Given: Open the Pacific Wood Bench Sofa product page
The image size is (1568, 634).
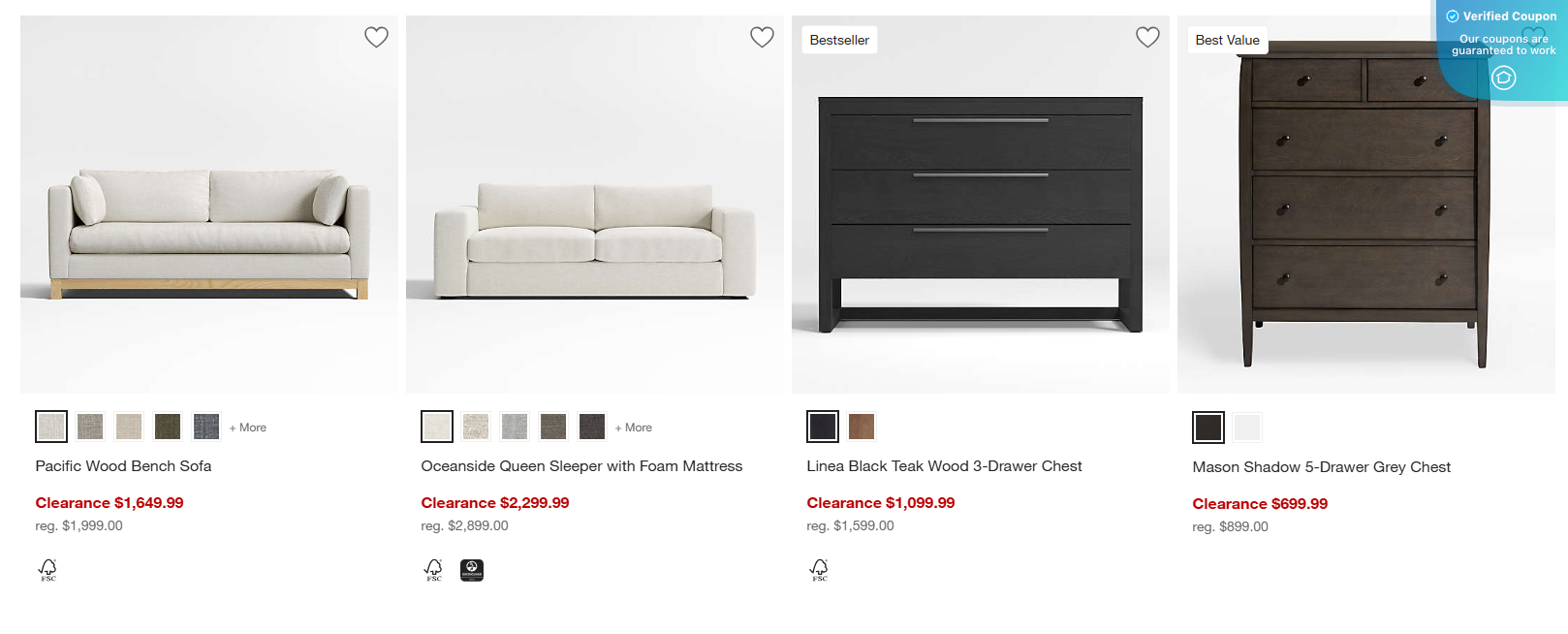Looking at the screenshot, I should tap(123, 465).
